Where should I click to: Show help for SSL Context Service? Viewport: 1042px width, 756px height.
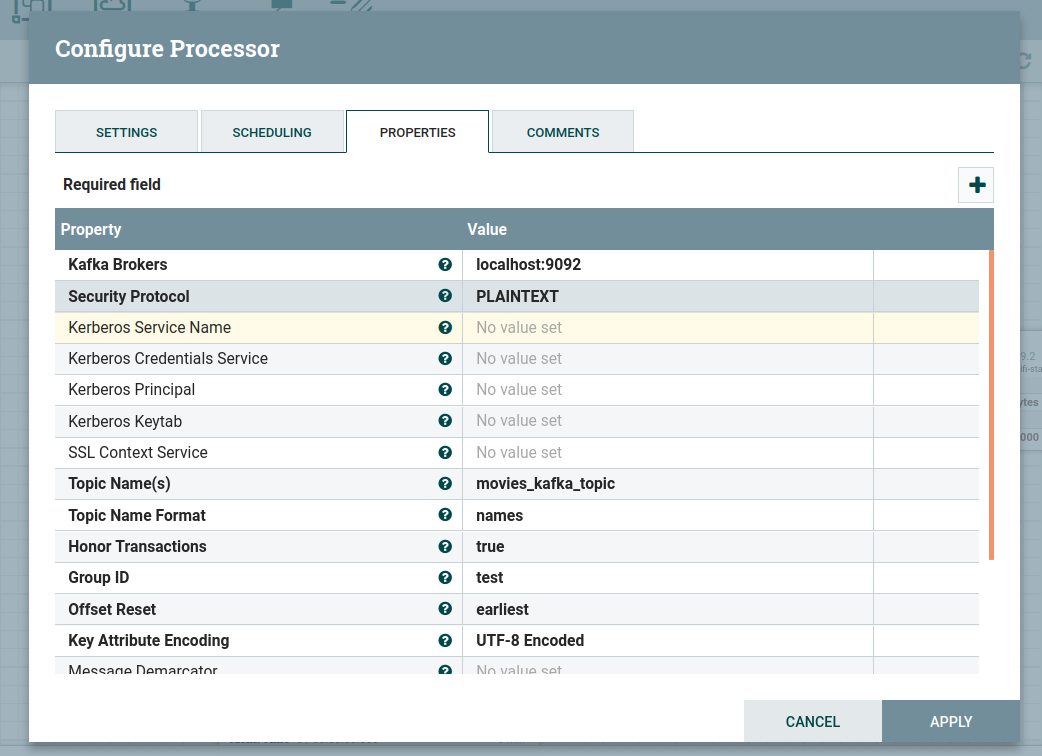click(x=445, y=452)
